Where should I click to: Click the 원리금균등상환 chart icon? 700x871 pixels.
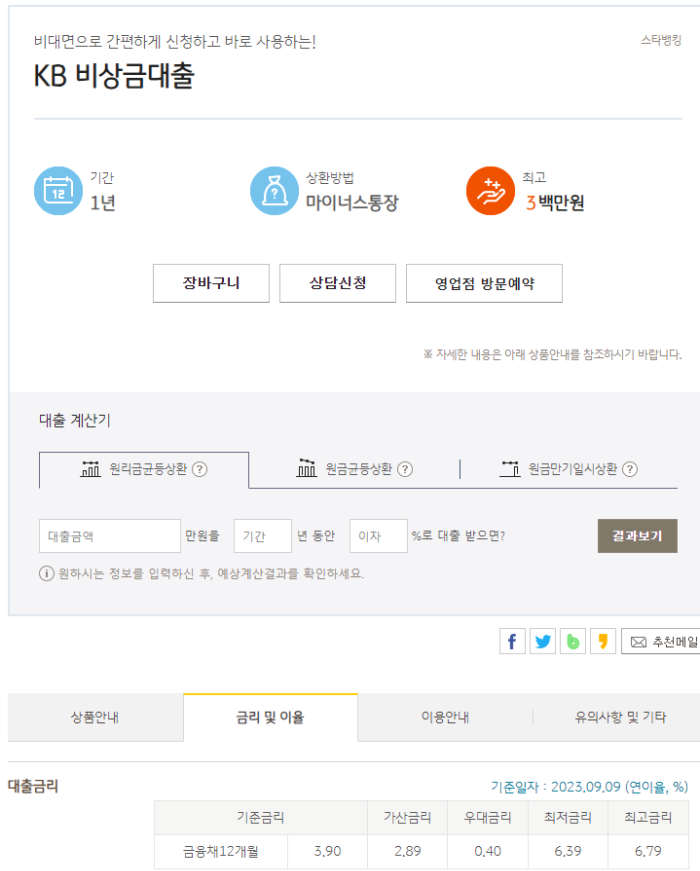click(91, 469)
